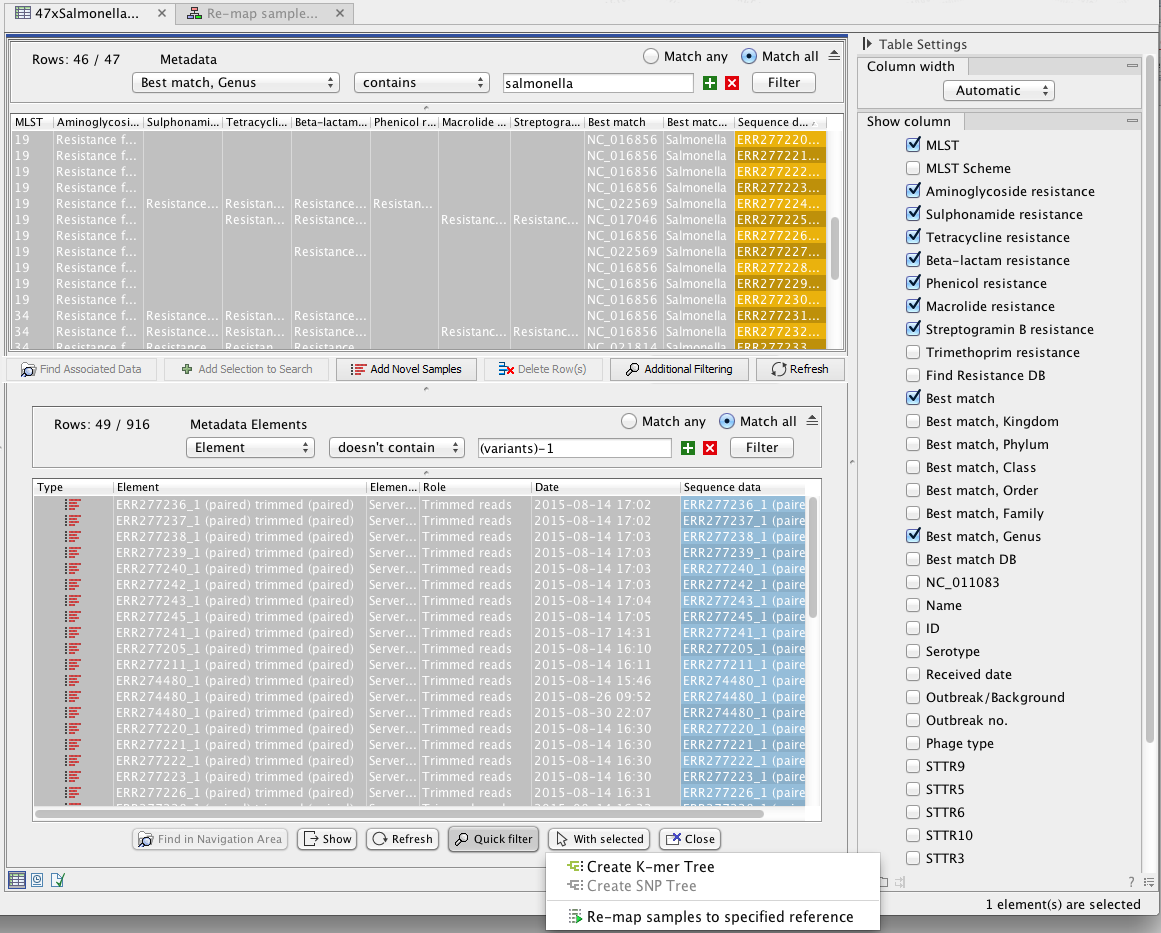
Task: Open the doesn't contain operator dropdown
Action: coord(397,448)
